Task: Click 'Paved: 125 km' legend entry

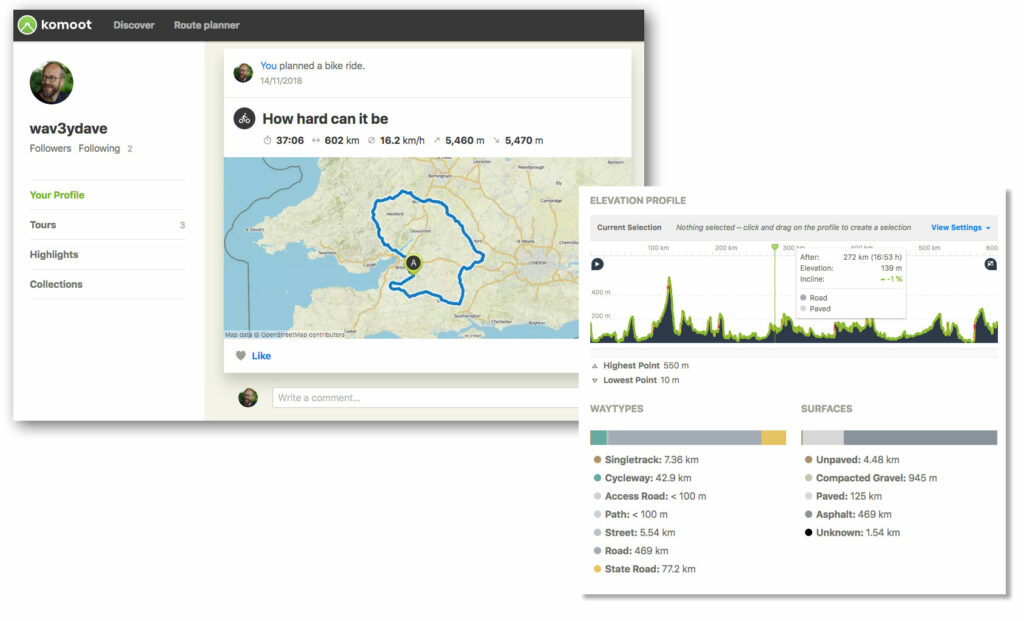Action: (843, 496)
